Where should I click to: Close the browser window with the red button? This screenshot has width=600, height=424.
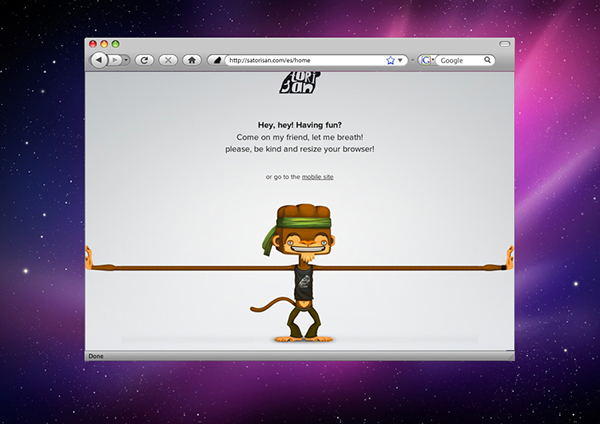(x=93, y=44)
